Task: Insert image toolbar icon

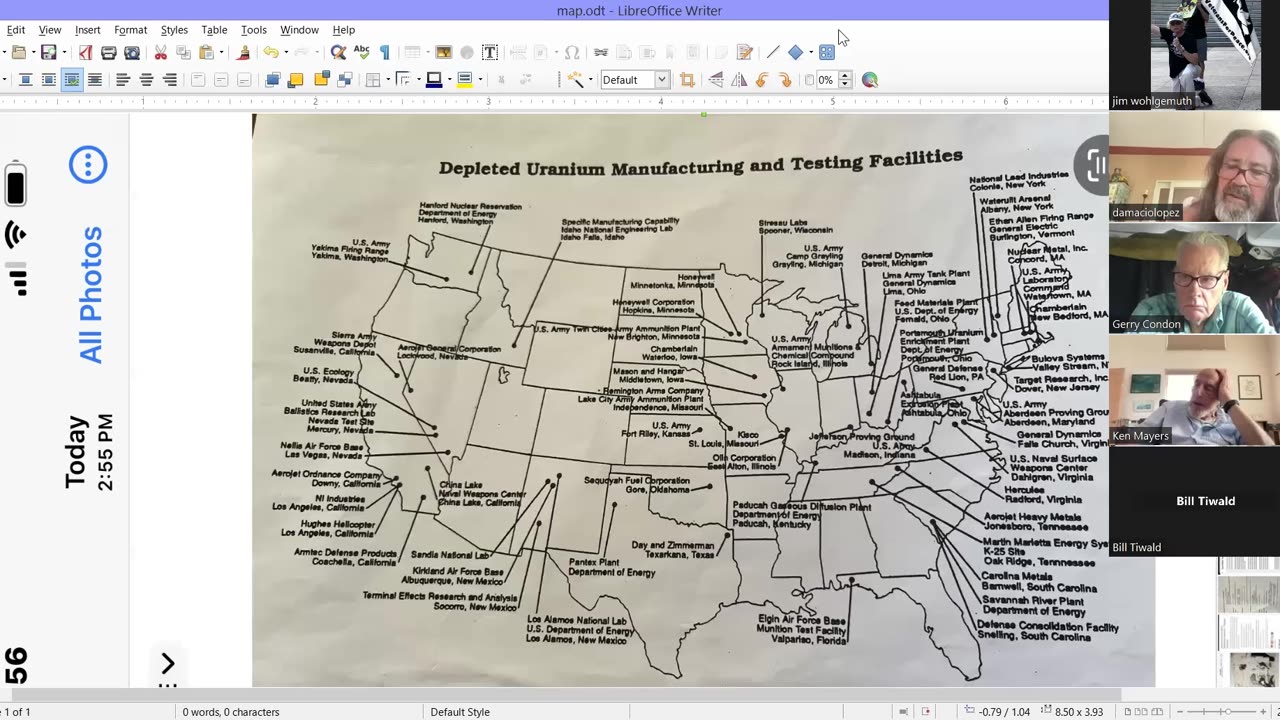Action: tap(443, 53)
